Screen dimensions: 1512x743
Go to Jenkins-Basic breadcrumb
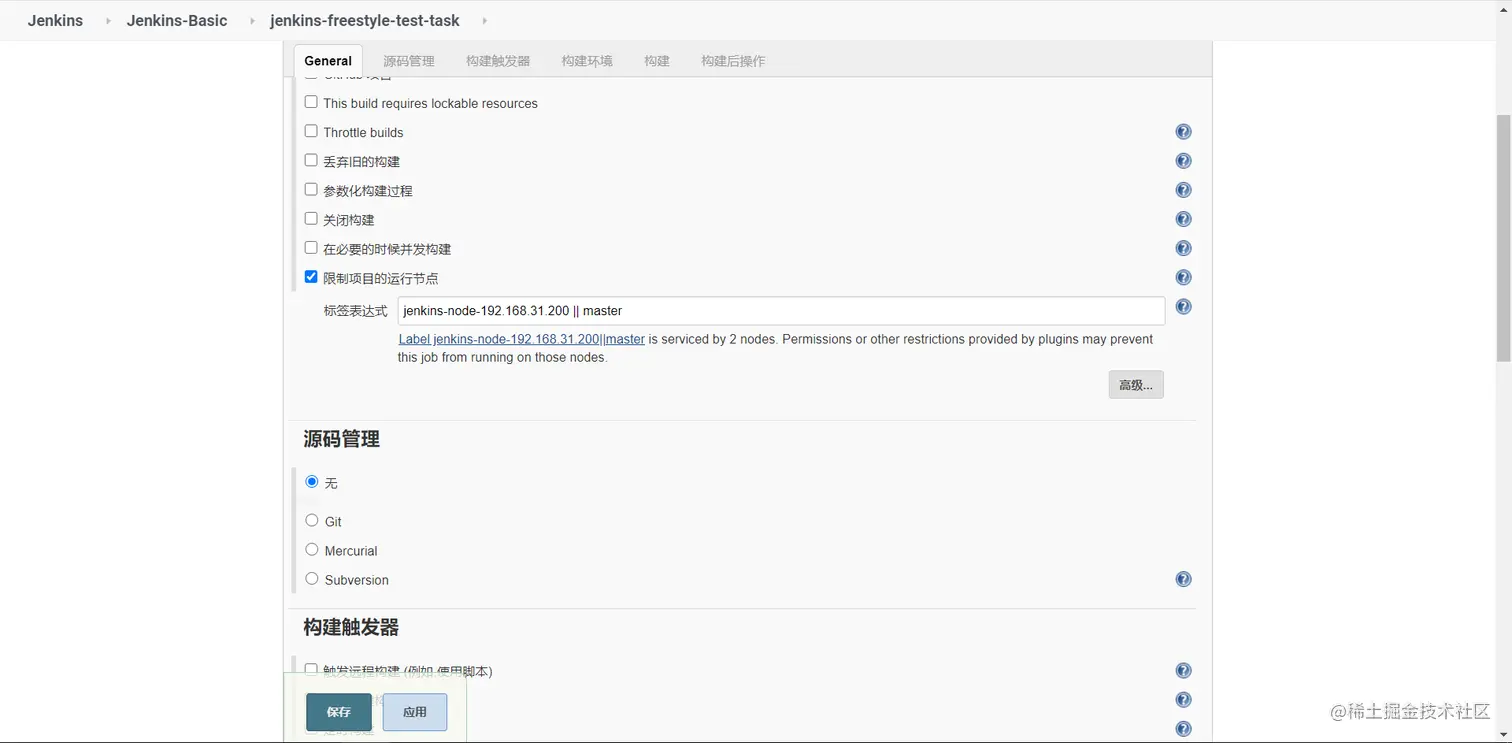click(177, 21)
